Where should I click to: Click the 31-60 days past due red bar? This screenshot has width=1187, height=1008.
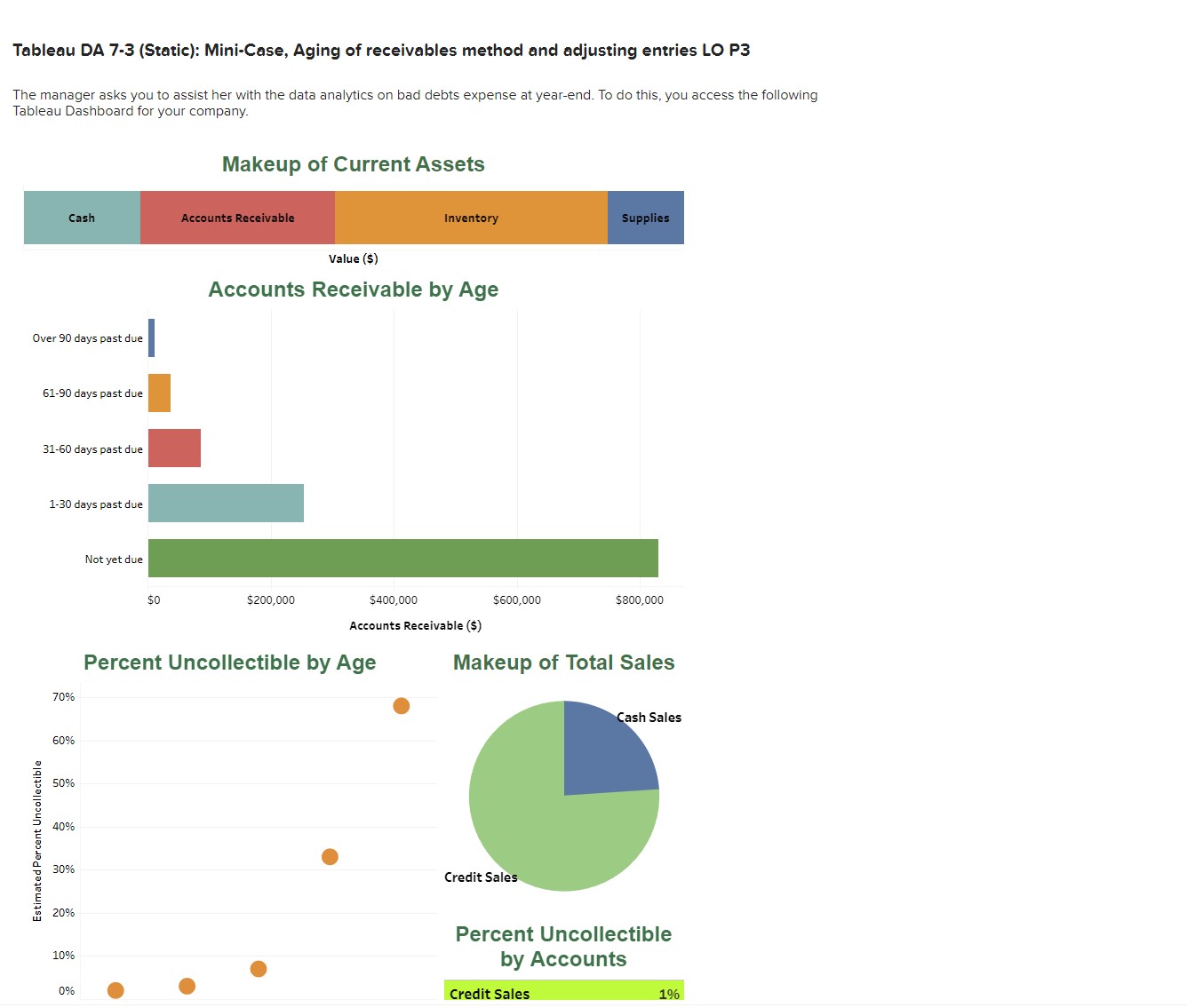[x=174, y=448]
